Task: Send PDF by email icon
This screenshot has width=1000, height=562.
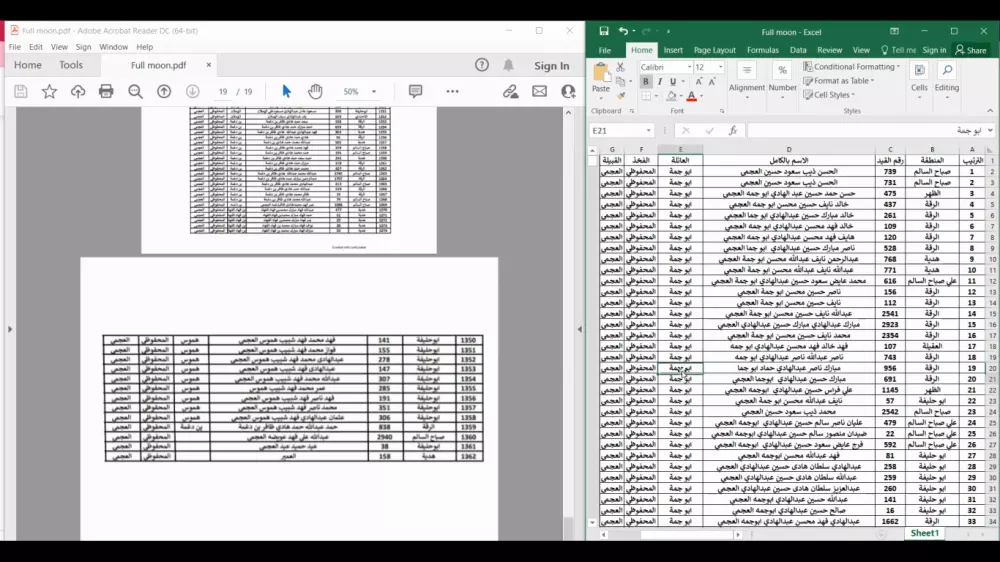Action: (x=540, y=91)
